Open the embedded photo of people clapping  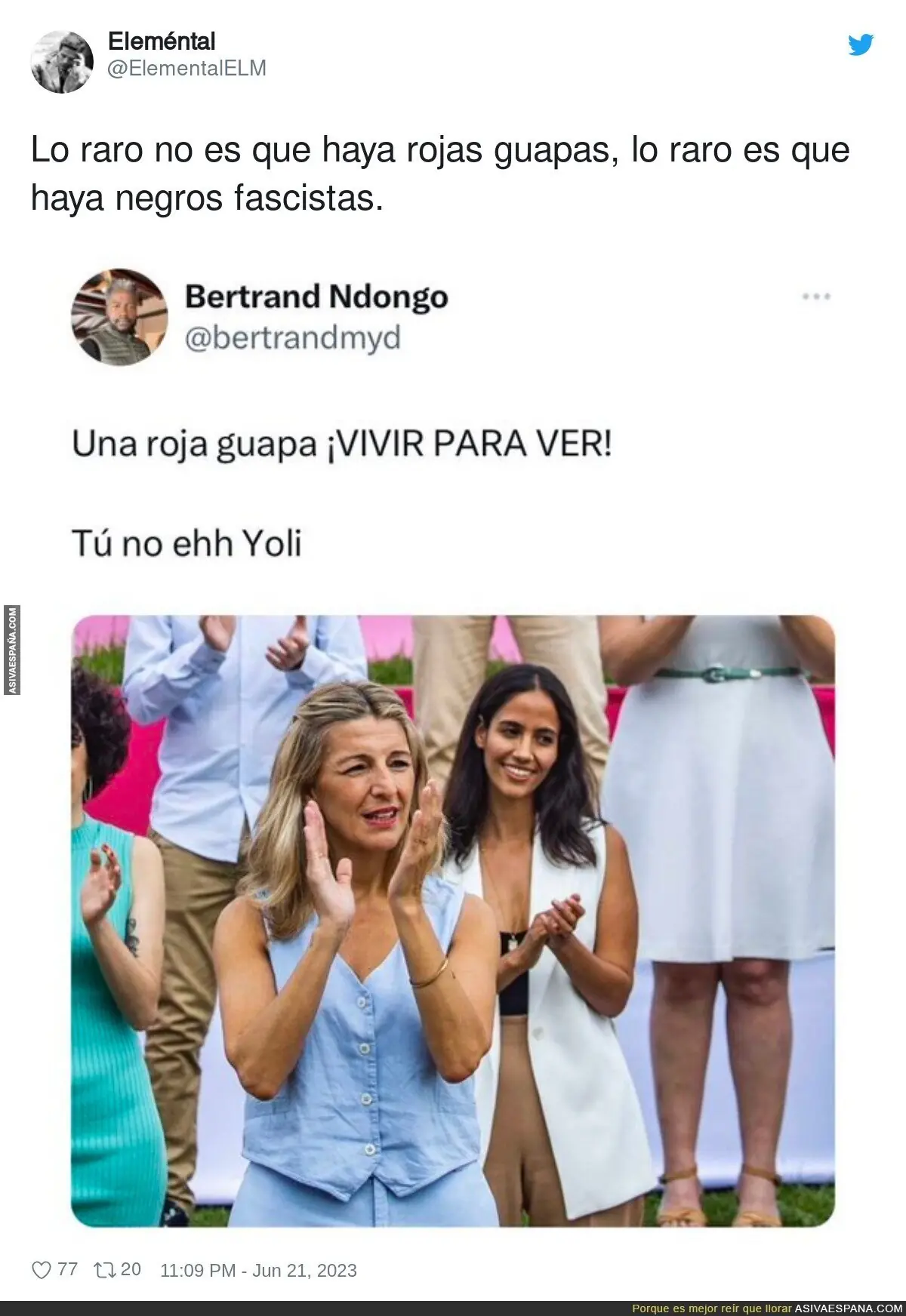[x=453, y=921]
